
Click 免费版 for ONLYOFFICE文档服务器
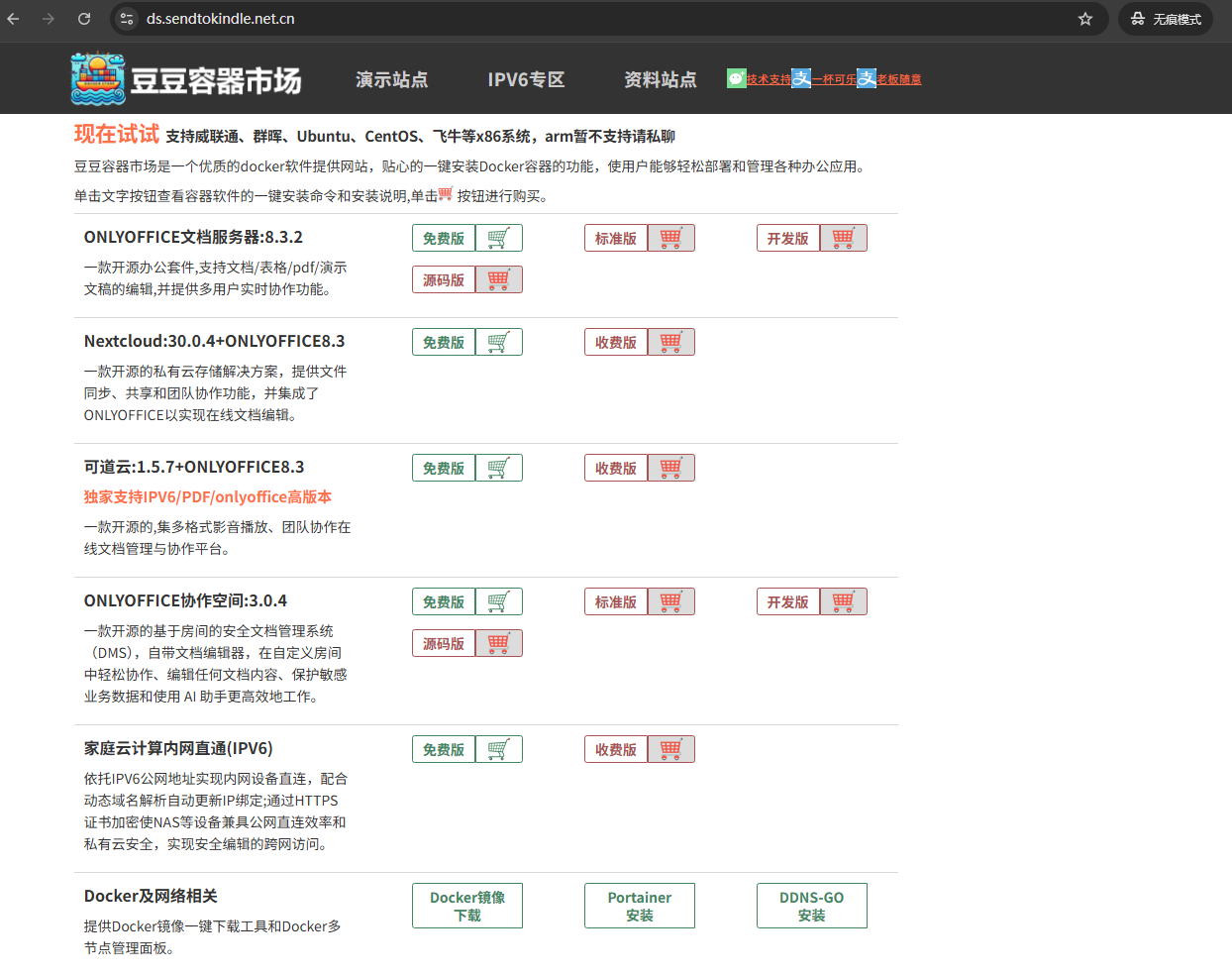click(x=444, y=238)
